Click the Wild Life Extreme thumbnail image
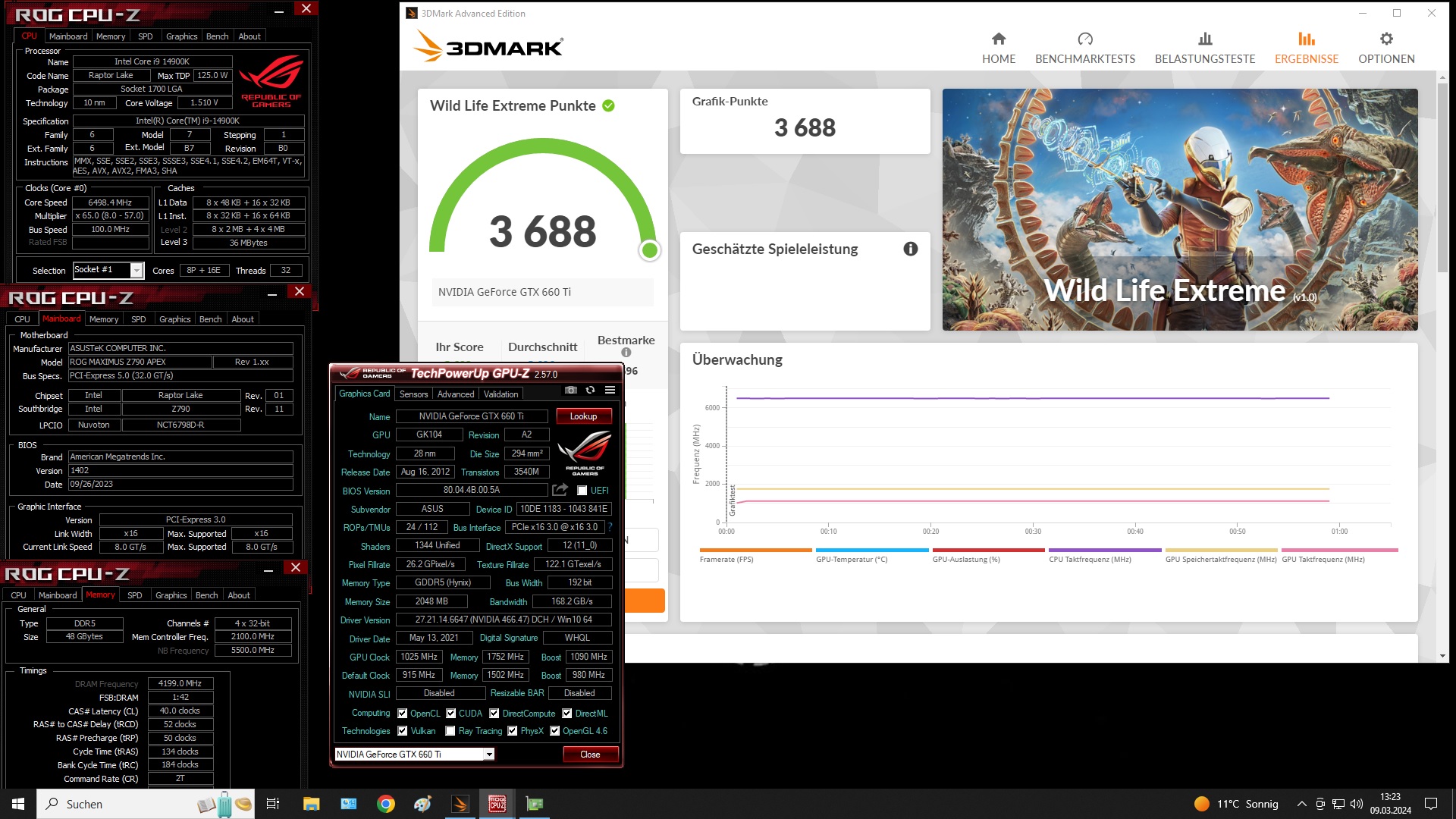Image resolution: width=1456 pixels, height=819 pixels. [1180, 209]
